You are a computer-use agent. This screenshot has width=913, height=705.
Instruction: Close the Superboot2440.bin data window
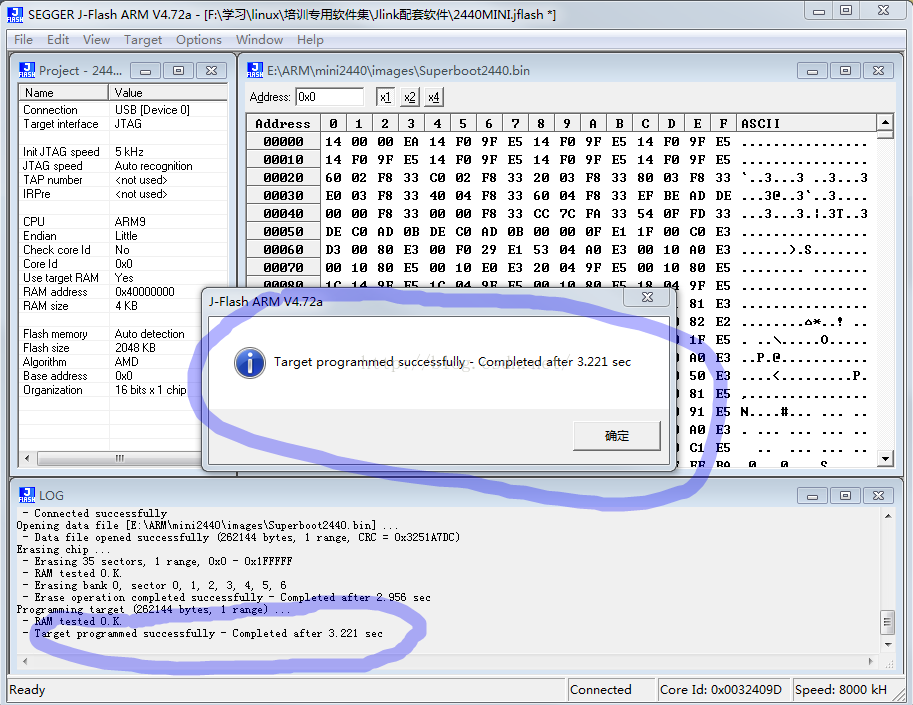879,71
